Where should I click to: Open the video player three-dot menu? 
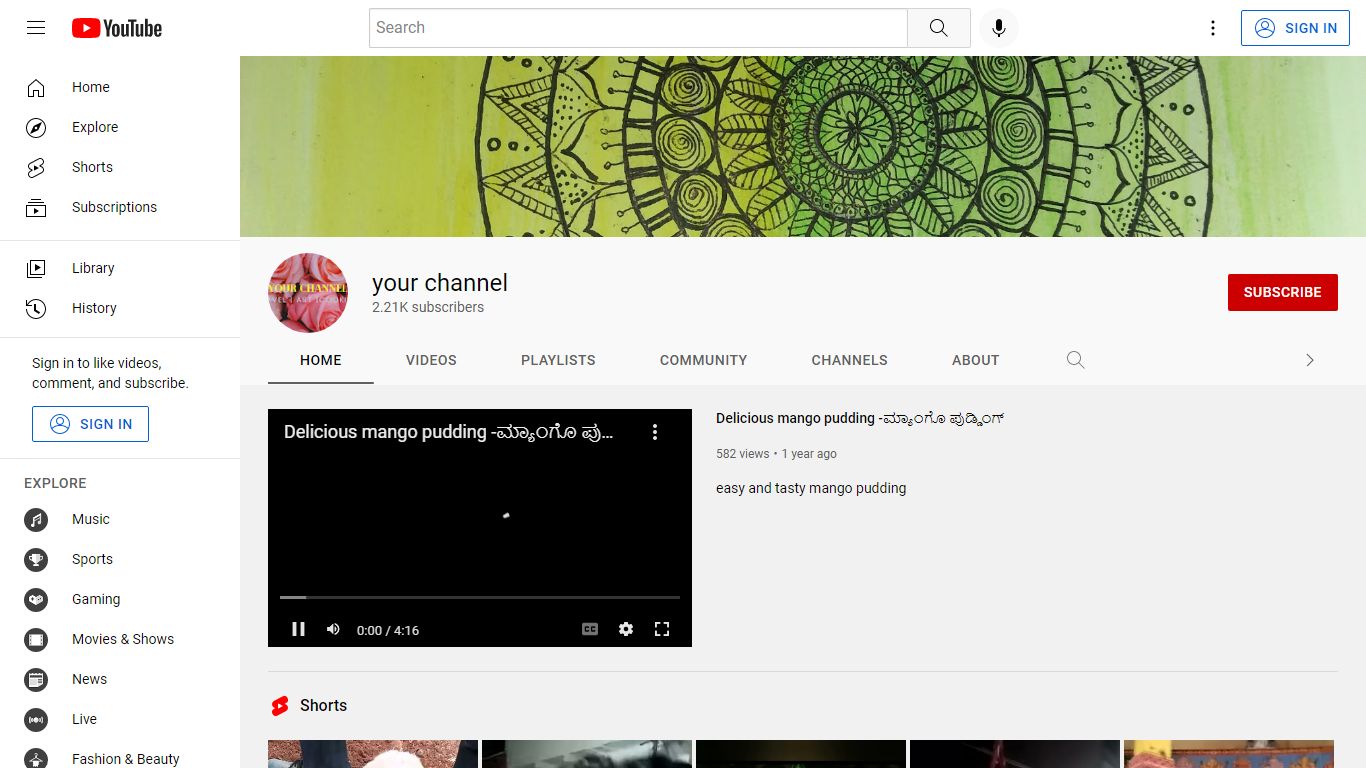coord(655,432)
